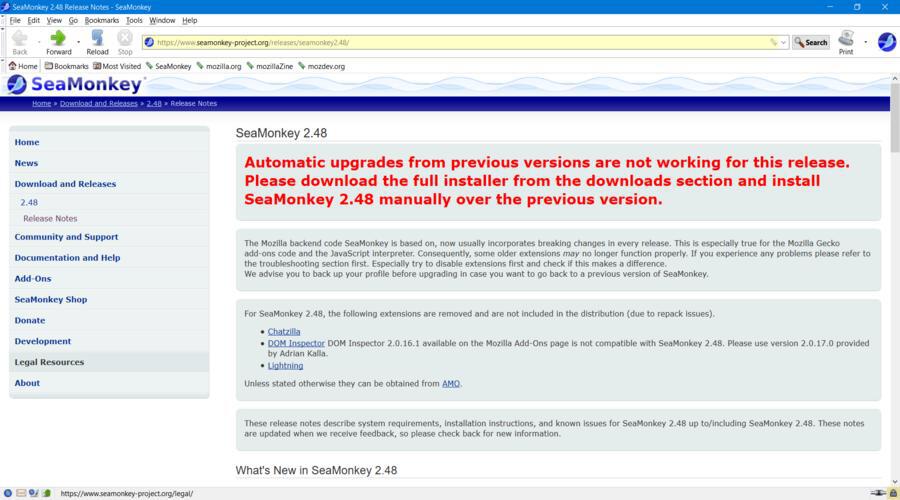
Task: Click the security padlock in the status bar
Action: 893,493
